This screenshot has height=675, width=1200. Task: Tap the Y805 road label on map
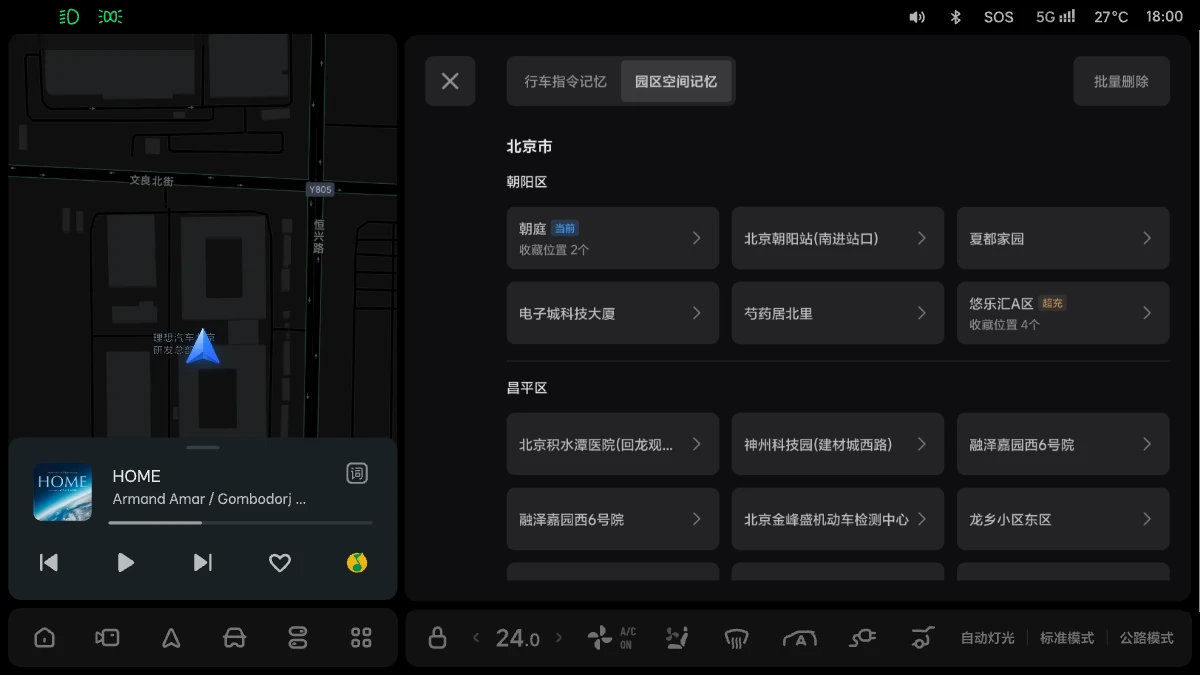point(320,189)
